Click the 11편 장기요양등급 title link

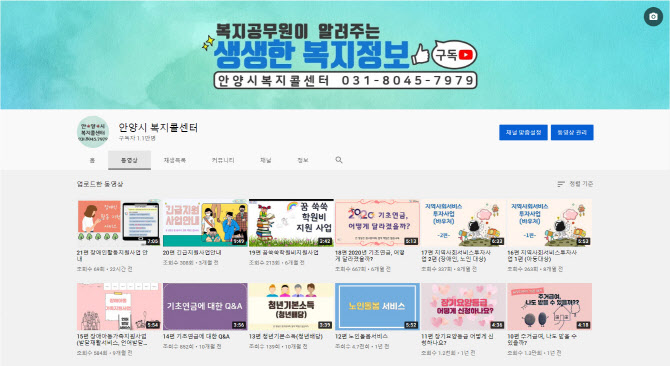pos(457,339)
